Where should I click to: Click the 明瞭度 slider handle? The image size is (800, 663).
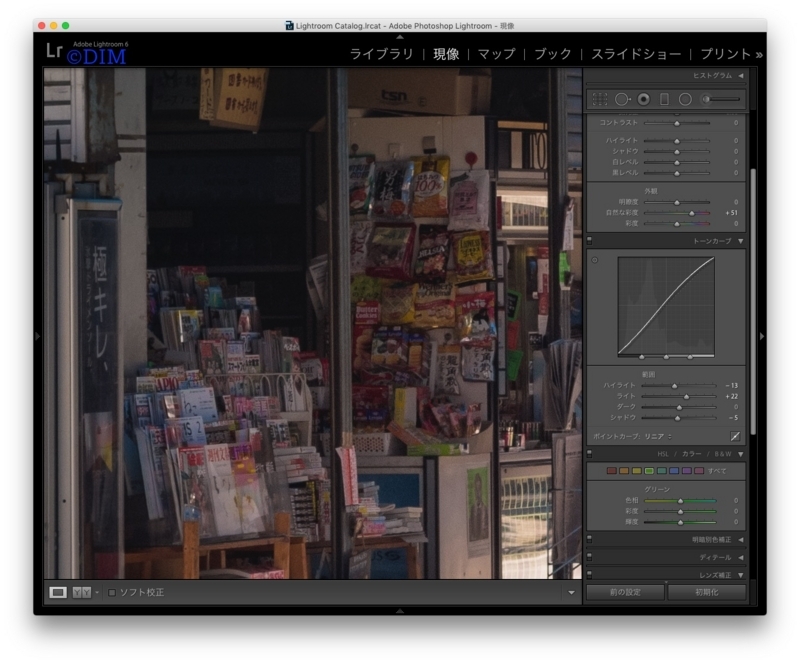[x=677, y=202]
